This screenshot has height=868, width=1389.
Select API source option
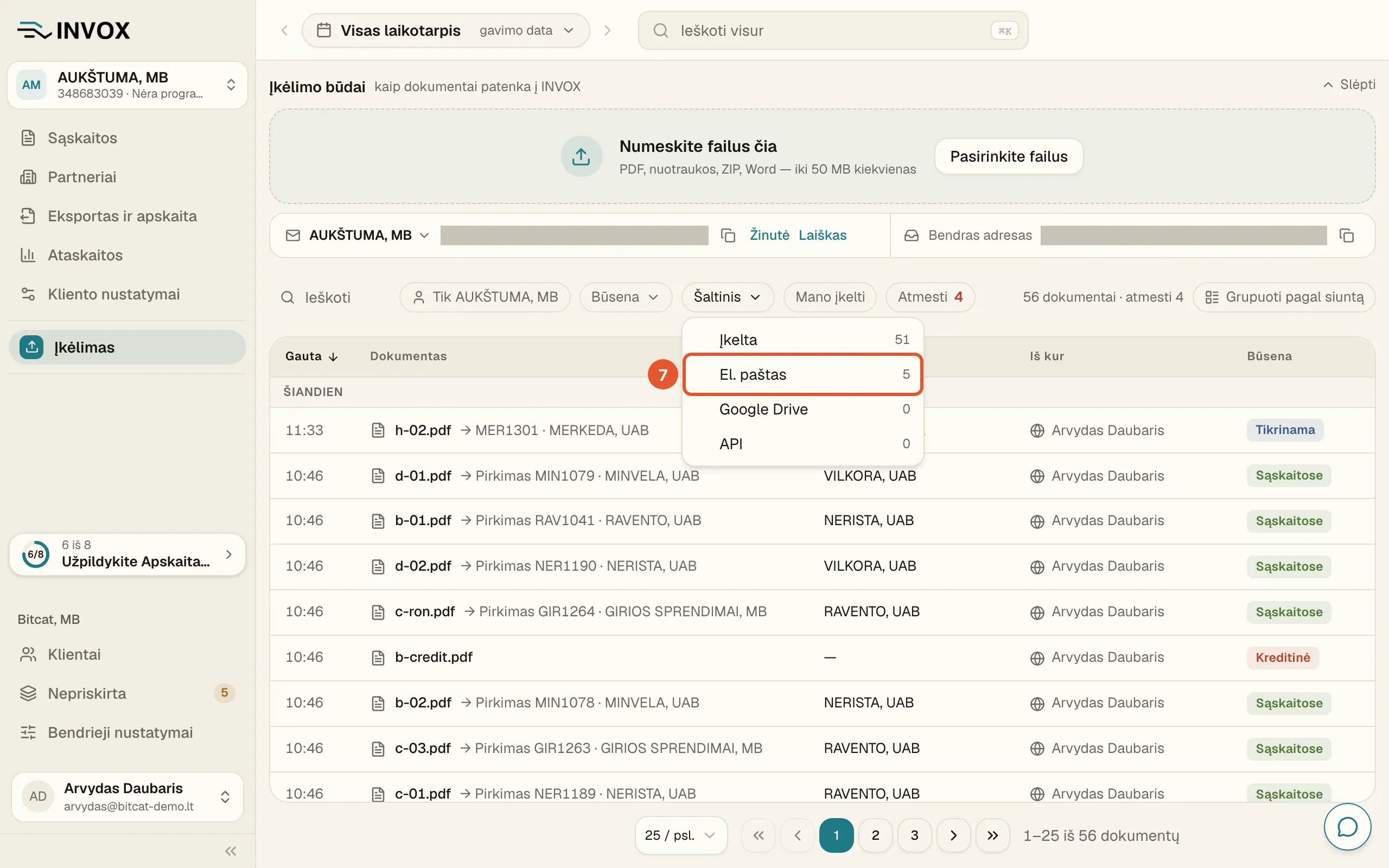pyautogui.click(x=803, y=444)
